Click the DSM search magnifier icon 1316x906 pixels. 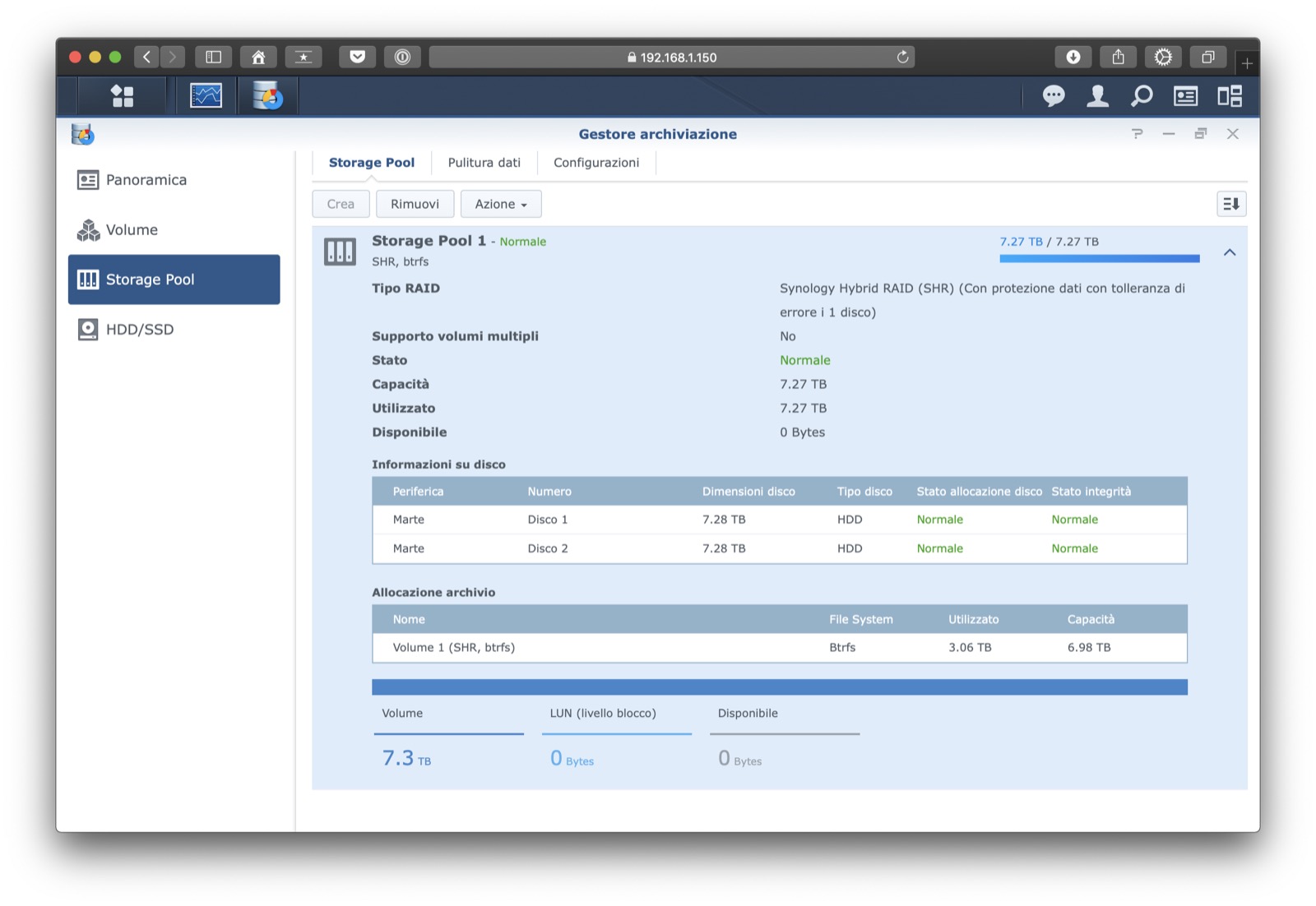coord(1141,96)
